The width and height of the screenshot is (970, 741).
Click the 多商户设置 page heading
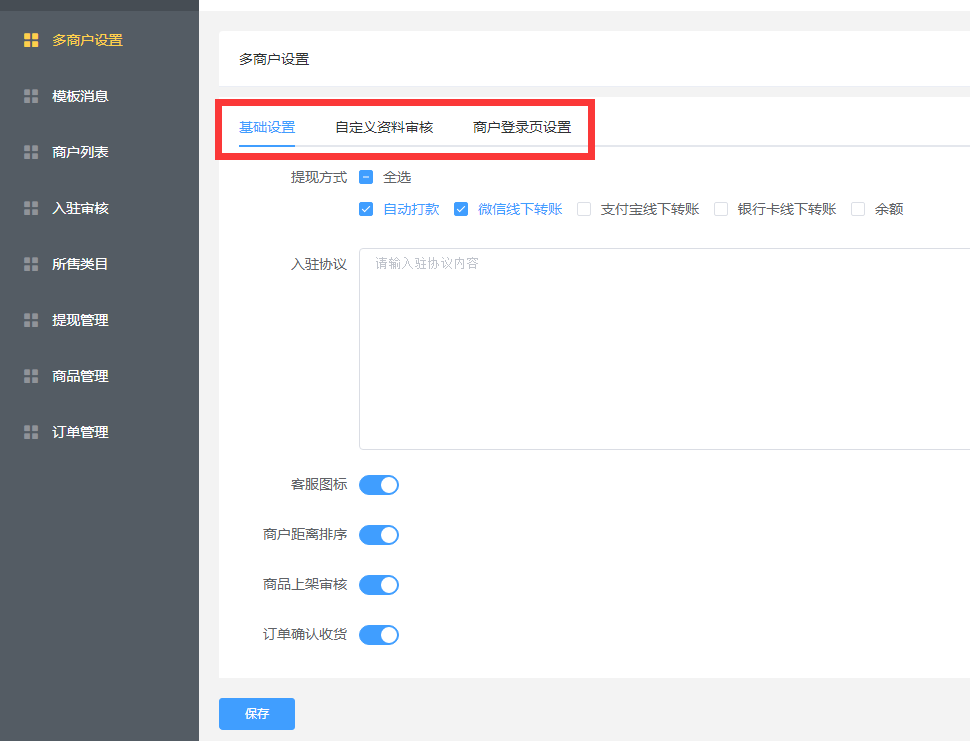274,59
